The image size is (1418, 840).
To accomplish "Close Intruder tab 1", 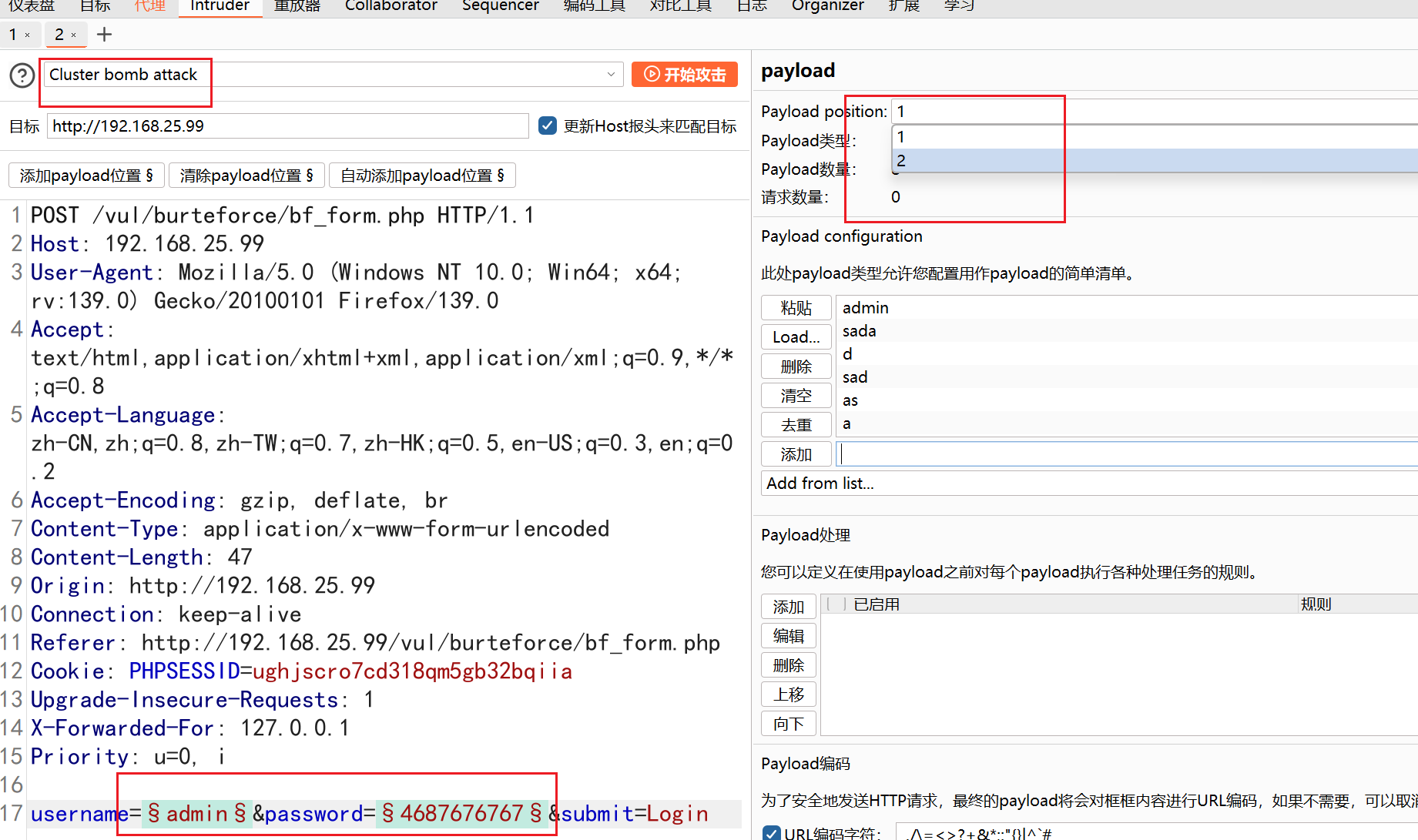I will point(28,35).
